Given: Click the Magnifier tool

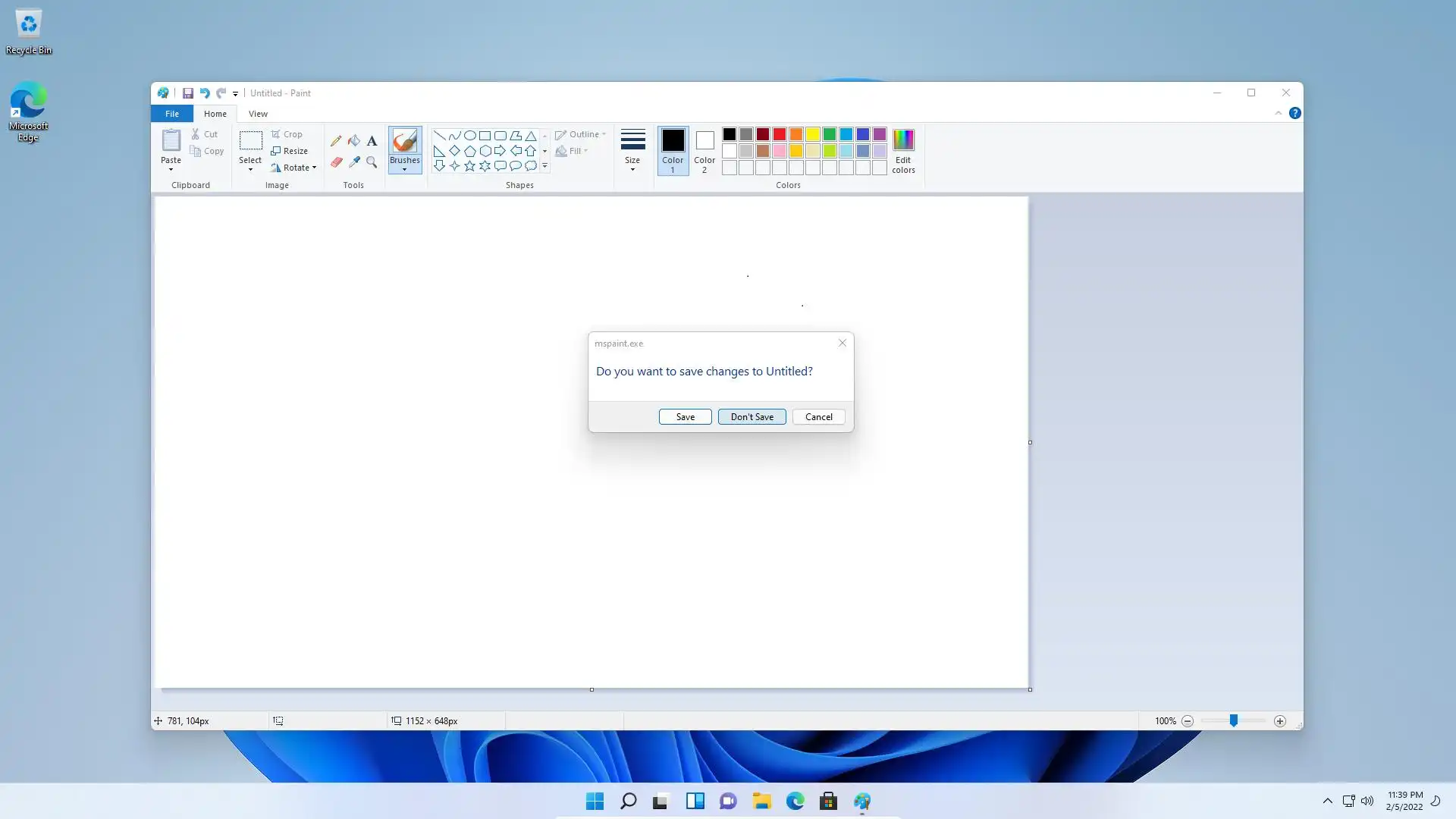Looking at the screenshot, I should pos(372,162).
